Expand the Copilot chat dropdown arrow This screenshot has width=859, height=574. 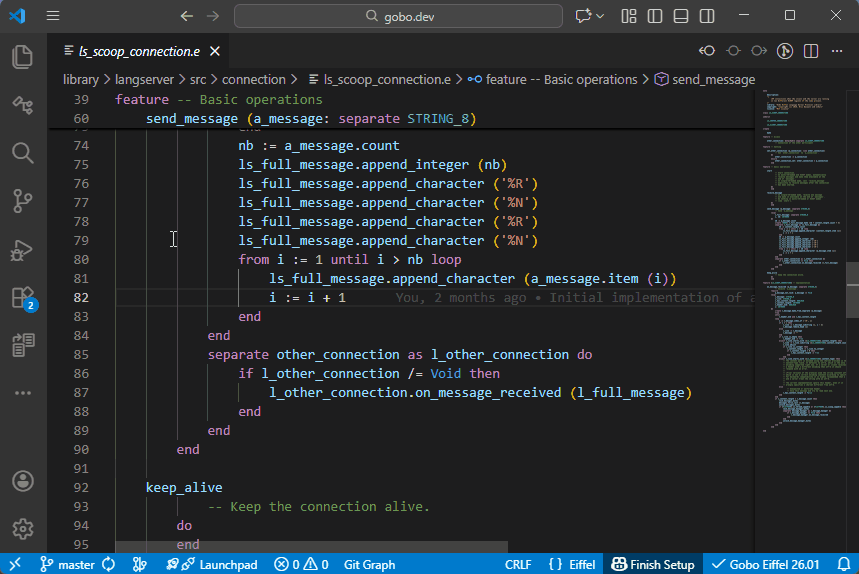pyautogui.click(x=600, y=16)
